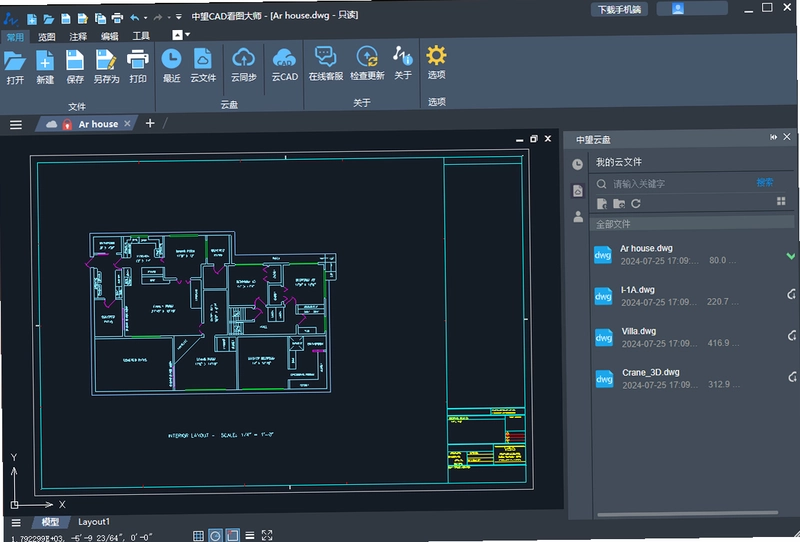Screen dimensions: 800x542
Task: Click the 打开 (Open) folder icon in ribbon
Action: click(x=15, y=61)
